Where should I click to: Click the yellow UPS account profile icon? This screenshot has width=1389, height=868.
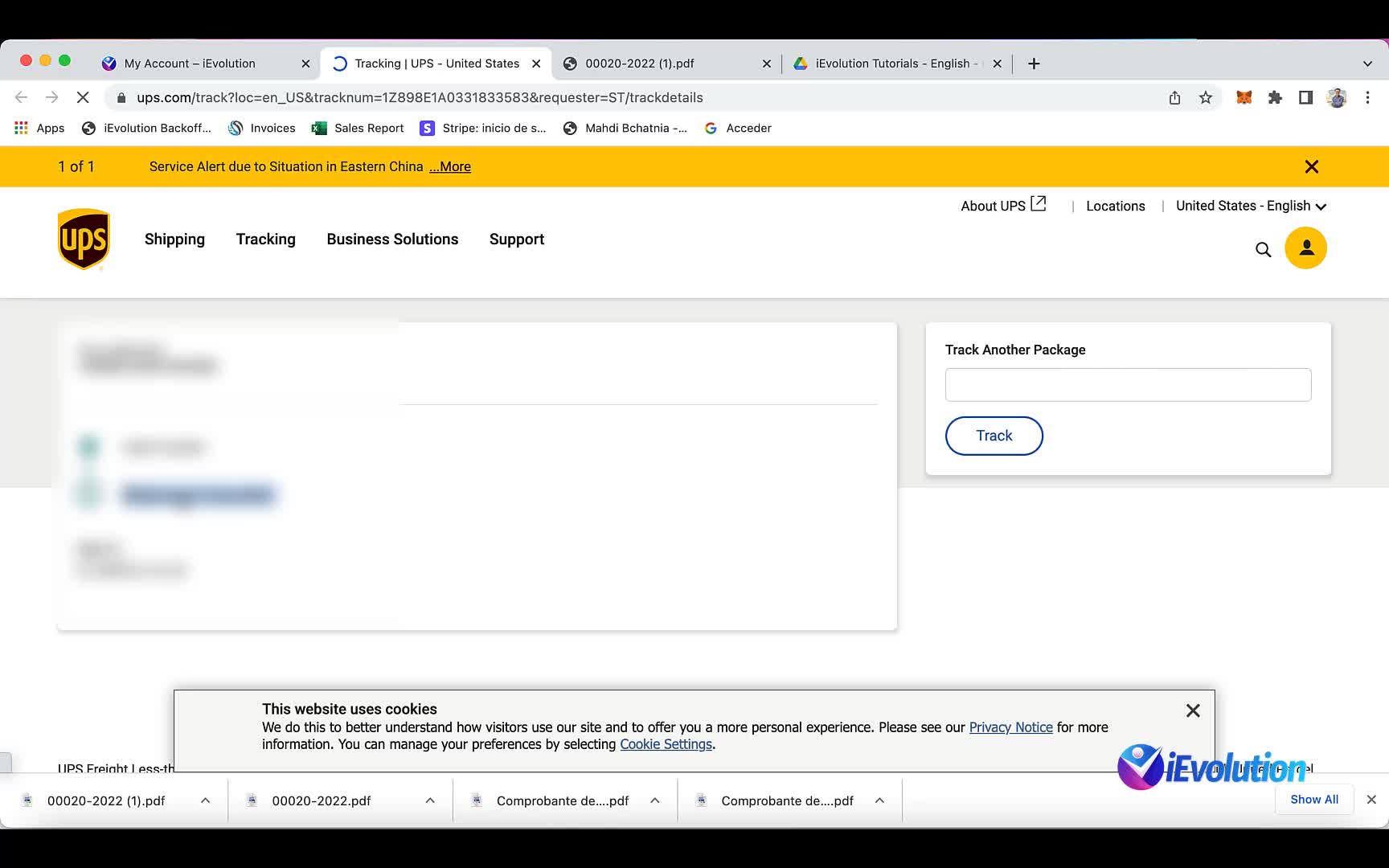[1305, 248]
